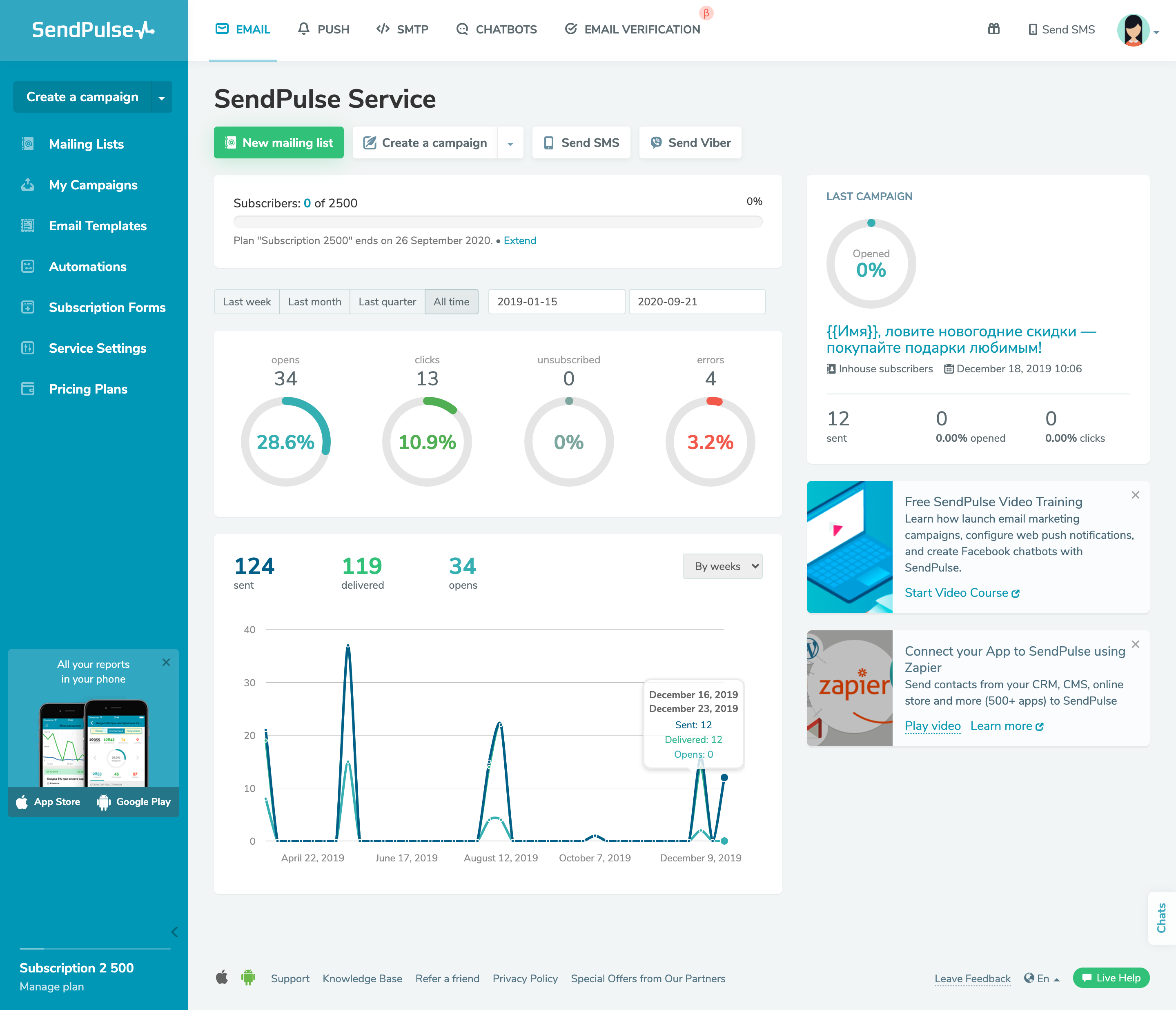Select the My Campaigns sidebar icon
The height and width of the screenshot is (1010, 1176).
click(28, 185)
